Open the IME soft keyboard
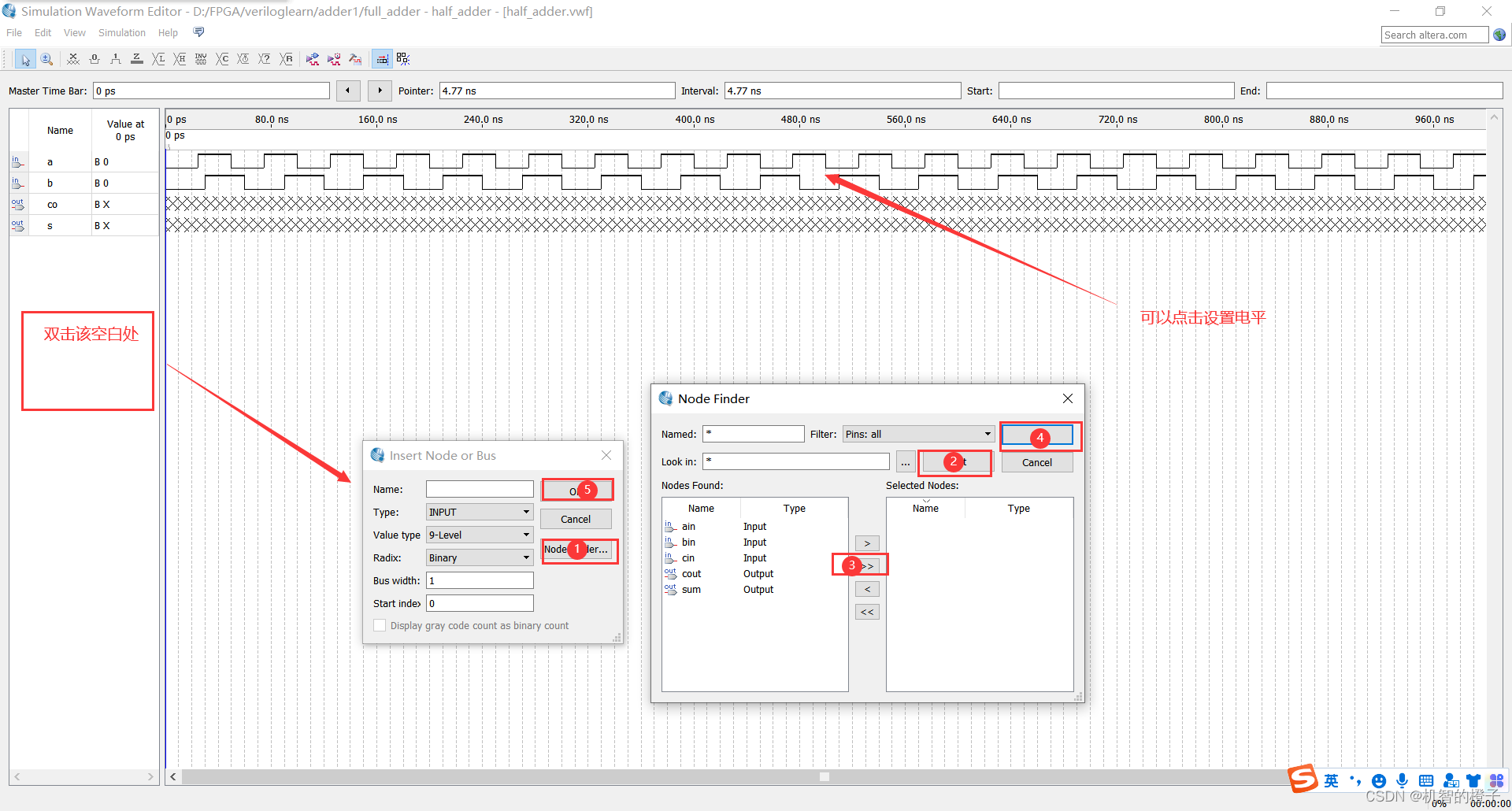Screen dimensions: 1512x811 [x=1426, y=780]
